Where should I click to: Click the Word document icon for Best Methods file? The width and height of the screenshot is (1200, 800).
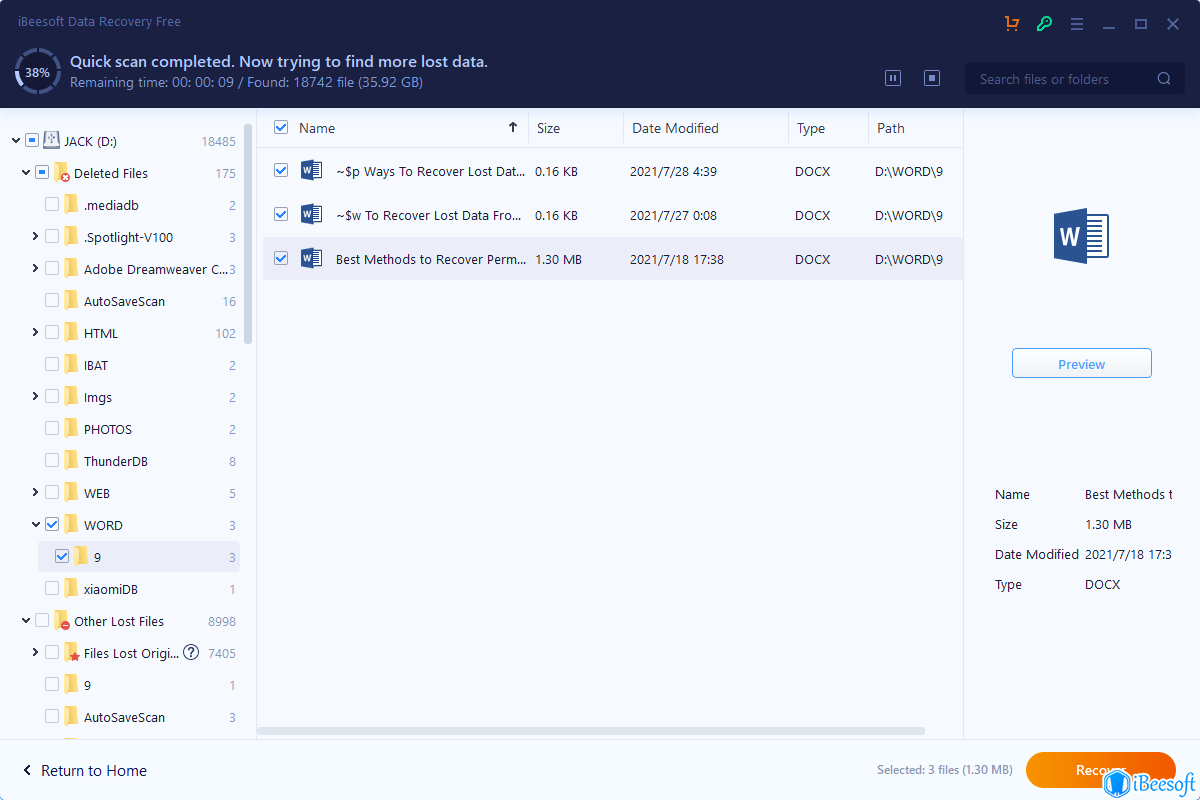coord(311,258)
